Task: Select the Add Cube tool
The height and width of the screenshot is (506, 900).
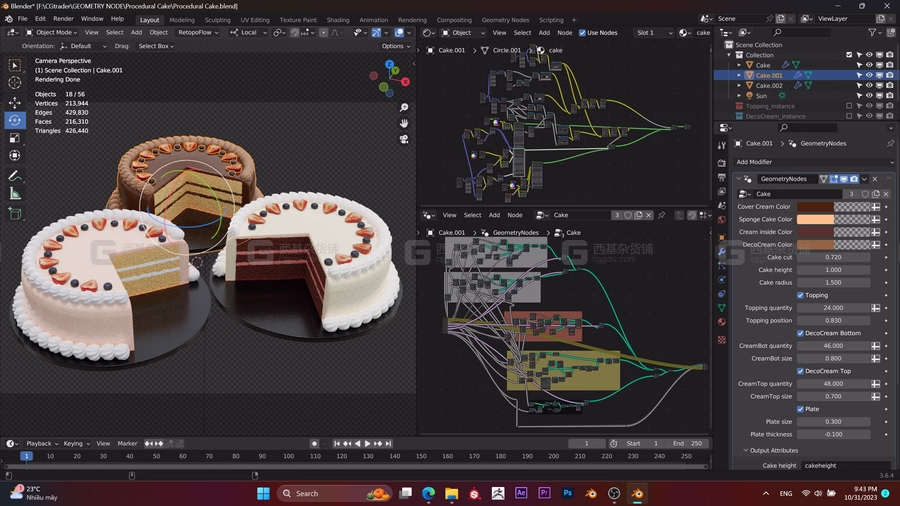Action: tap(15, 214)
